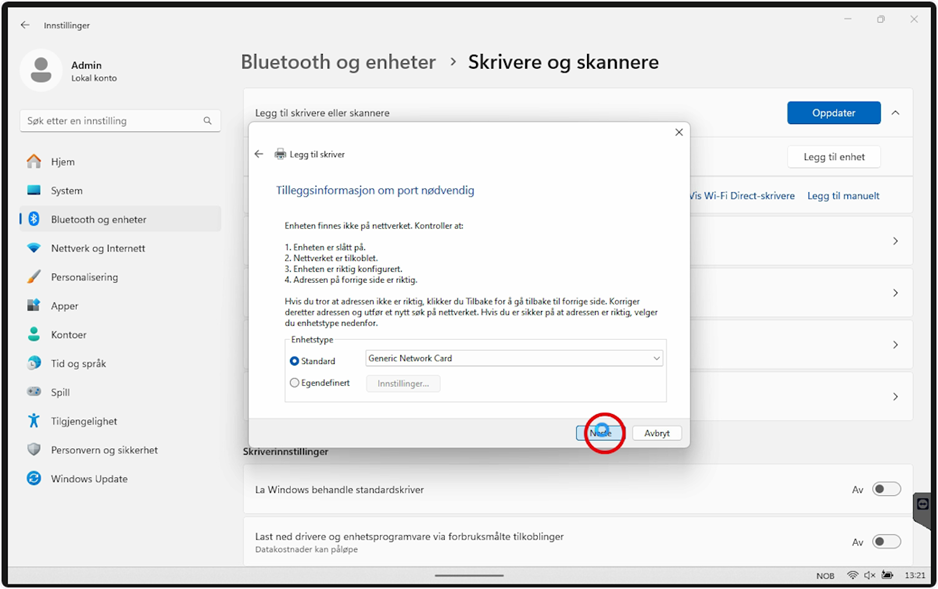Enable downloads over forbruksmålte tilkoblinger switch
938x589 pixels.
point(886,542)
